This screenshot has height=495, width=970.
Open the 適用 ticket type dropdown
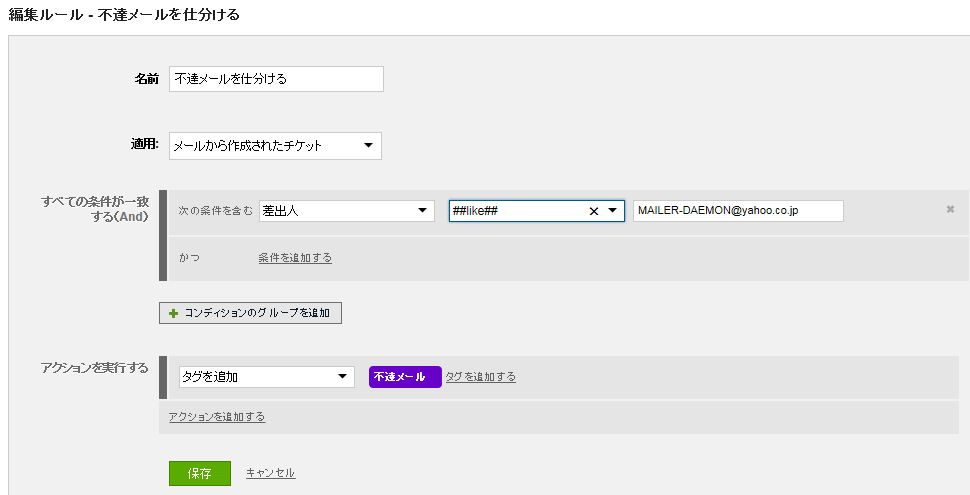[275, 146]
